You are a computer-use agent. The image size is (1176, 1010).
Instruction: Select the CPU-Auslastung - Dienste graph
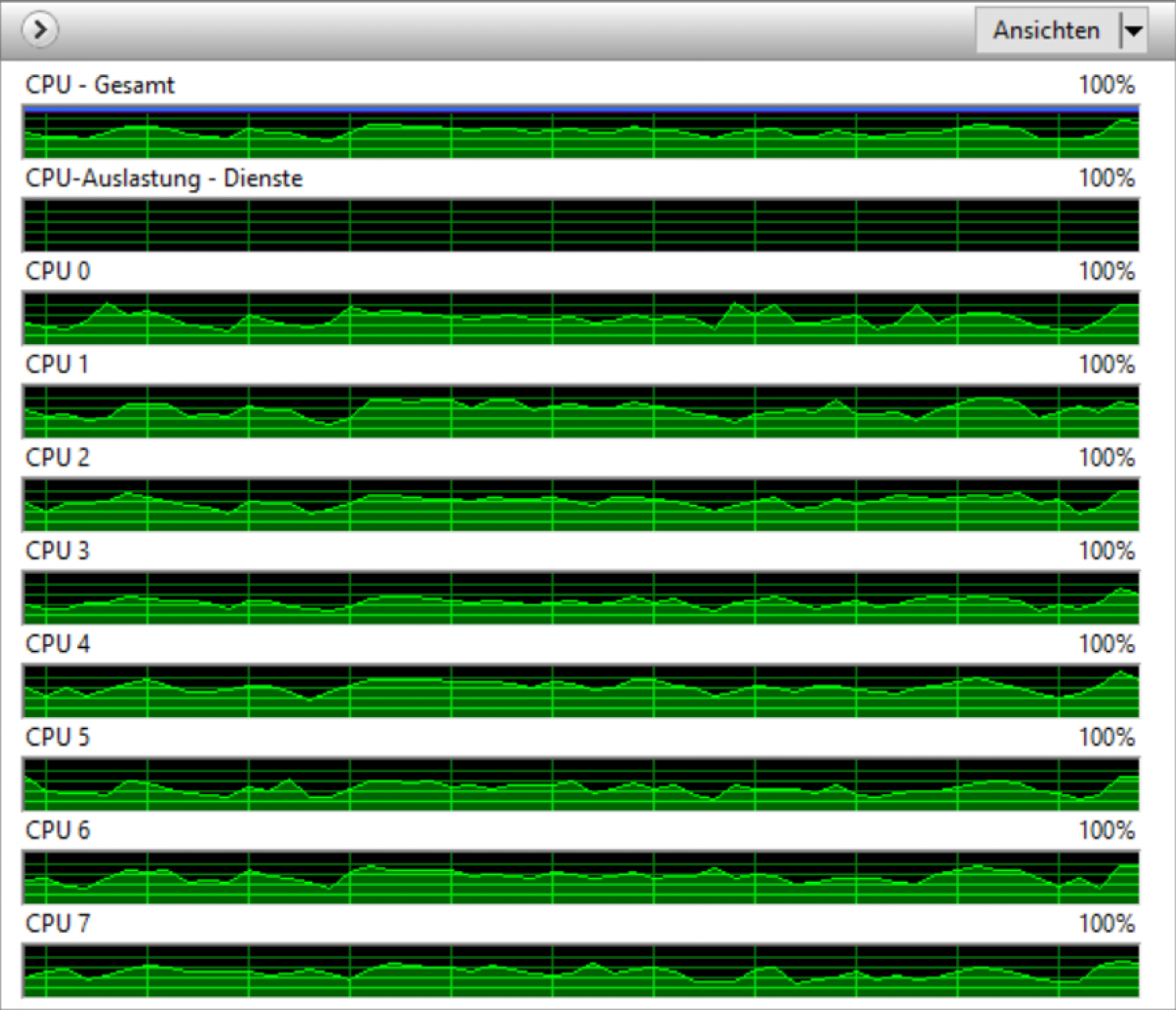pyautogui.click(x=581, y=225)
